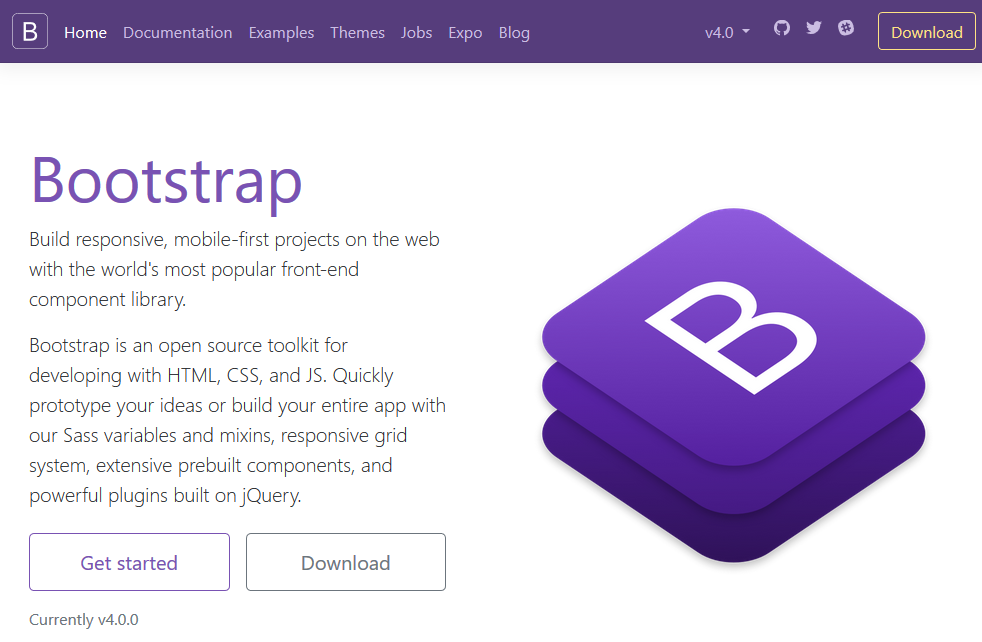982x642 pixels.
Task: Open Blog nav item
Action: pyautogui.click(x=514, y=33)
